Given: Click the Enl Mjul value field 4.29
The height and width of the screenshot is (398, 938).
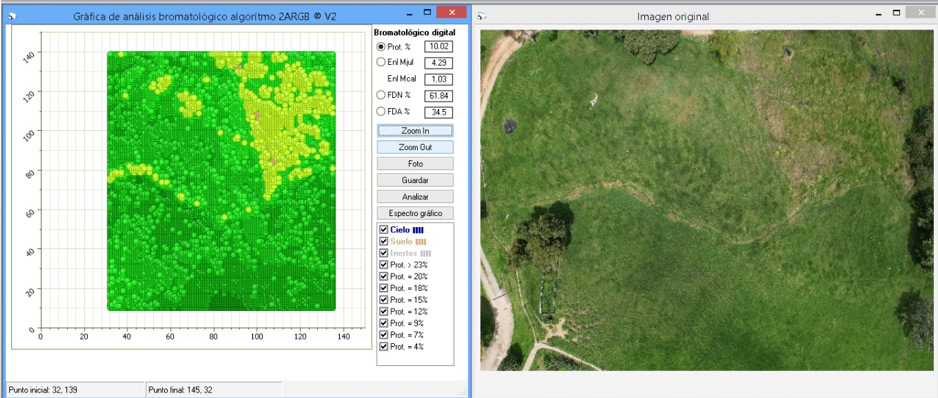Looking at the screenshot, I should (438, 63).
